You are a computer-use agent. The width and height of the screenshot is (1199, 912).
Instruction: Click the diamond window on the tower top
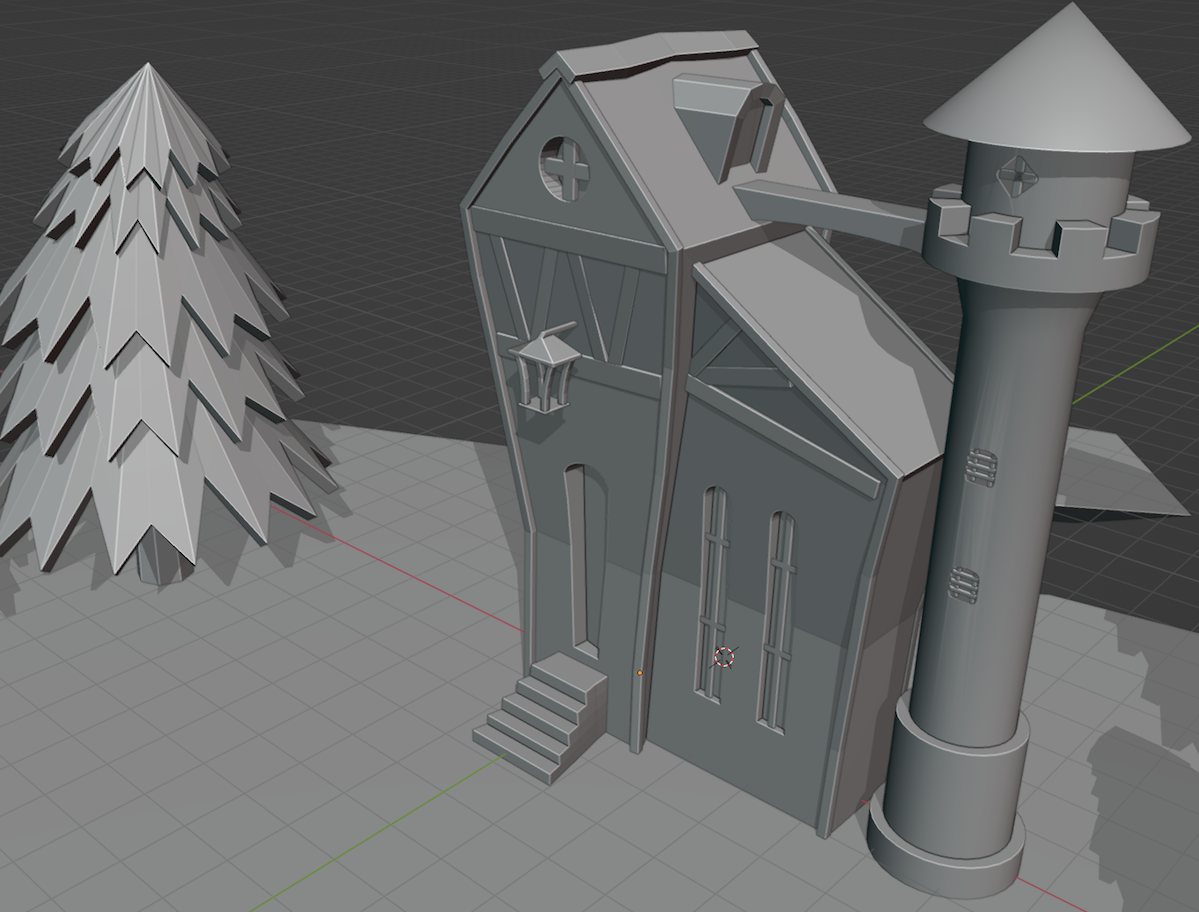[1017, 175]
